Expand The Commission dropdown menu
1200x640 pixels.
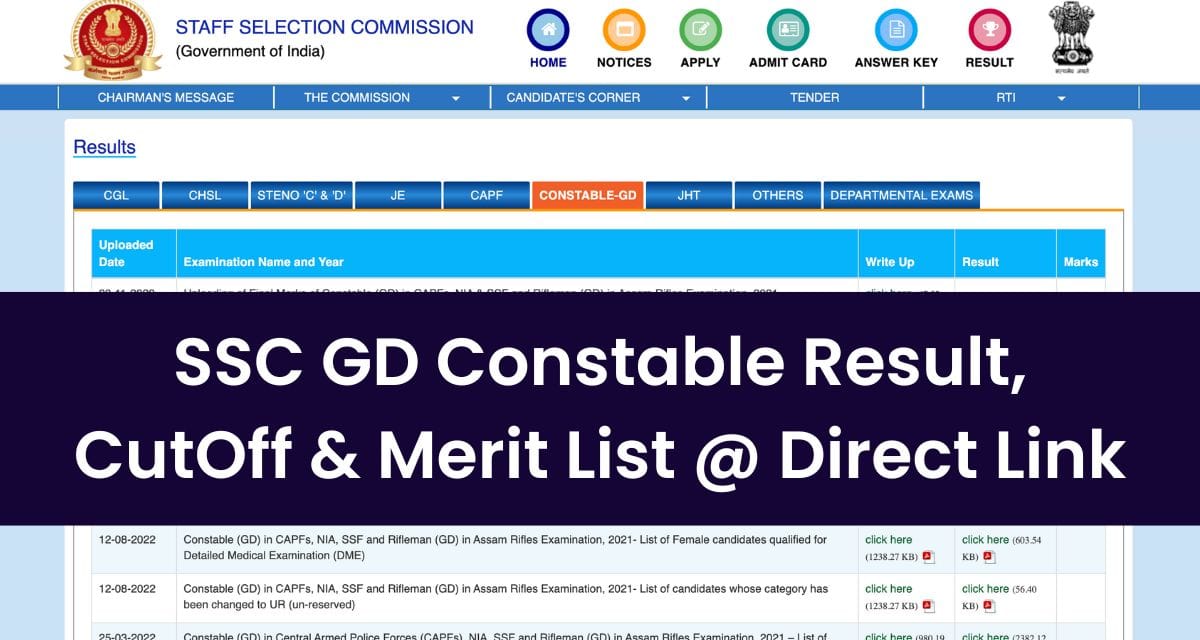456,98
